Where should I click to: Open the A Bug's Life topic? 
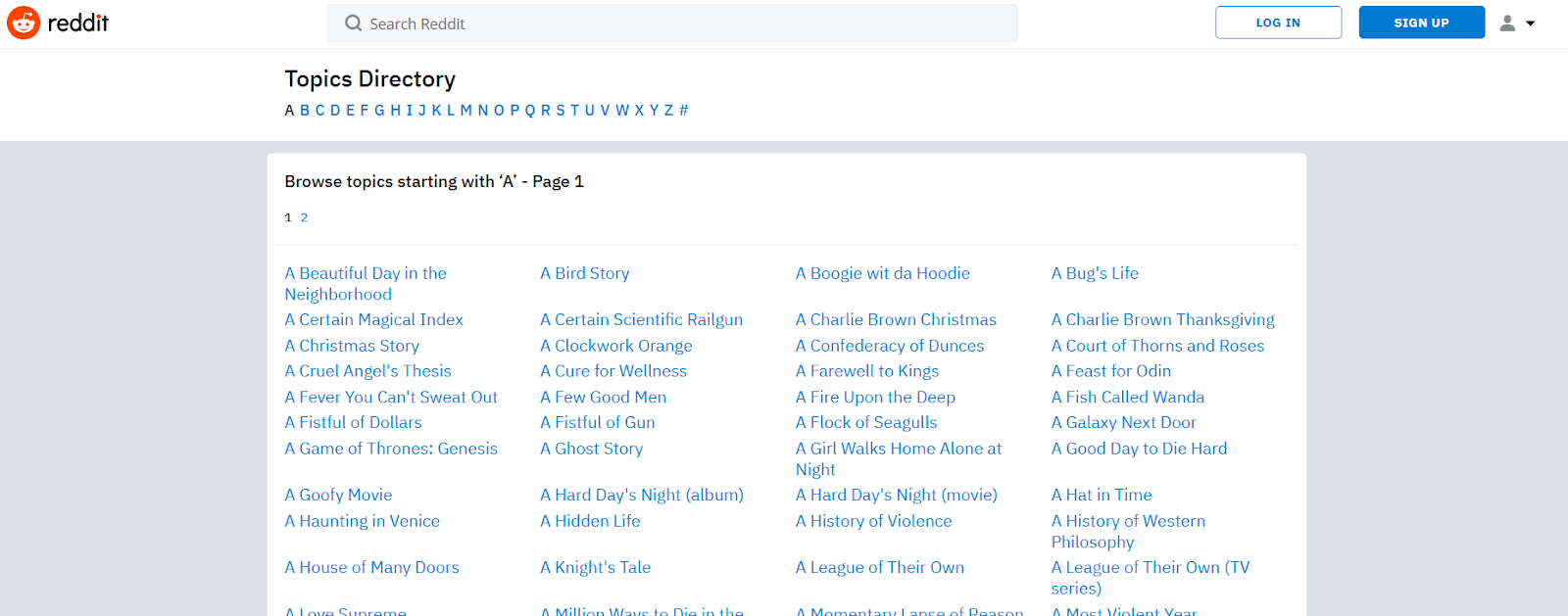click(x=1095, y=273)
